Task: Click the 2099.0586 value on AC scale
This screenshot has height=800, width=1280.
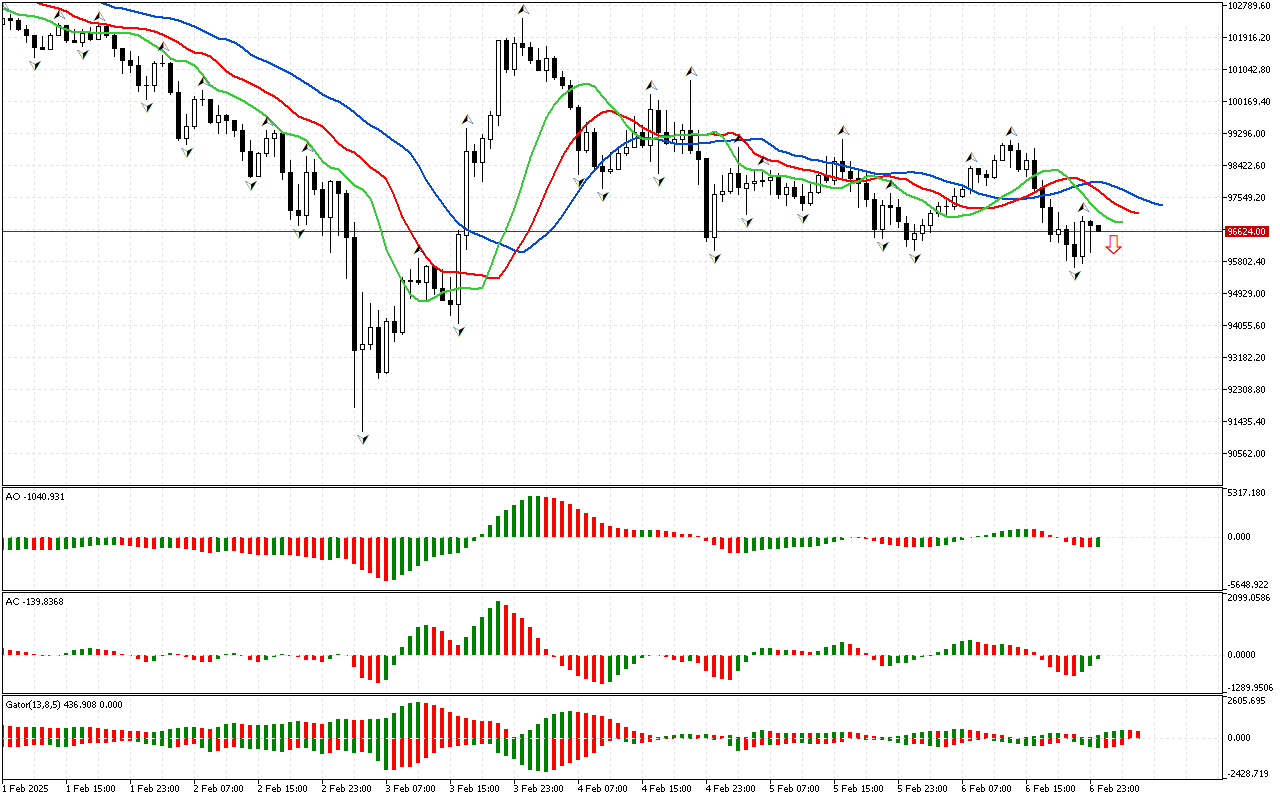Action: tap(1248, 598)
